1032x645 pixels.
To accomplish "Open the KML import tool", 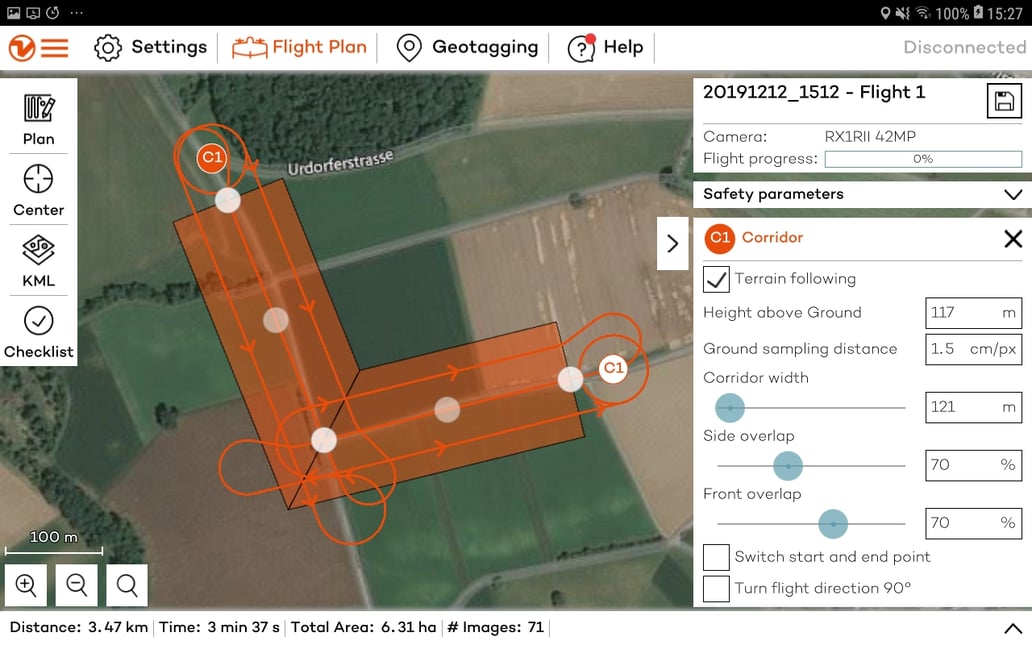I will pyautogui.click(x=39, y=260).
